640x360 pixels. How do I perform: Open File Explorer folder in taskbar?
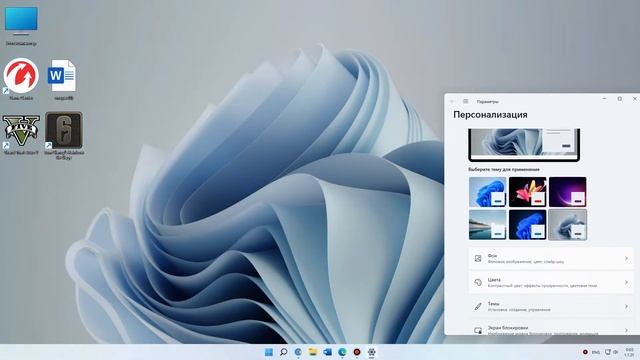coord(313,352)
